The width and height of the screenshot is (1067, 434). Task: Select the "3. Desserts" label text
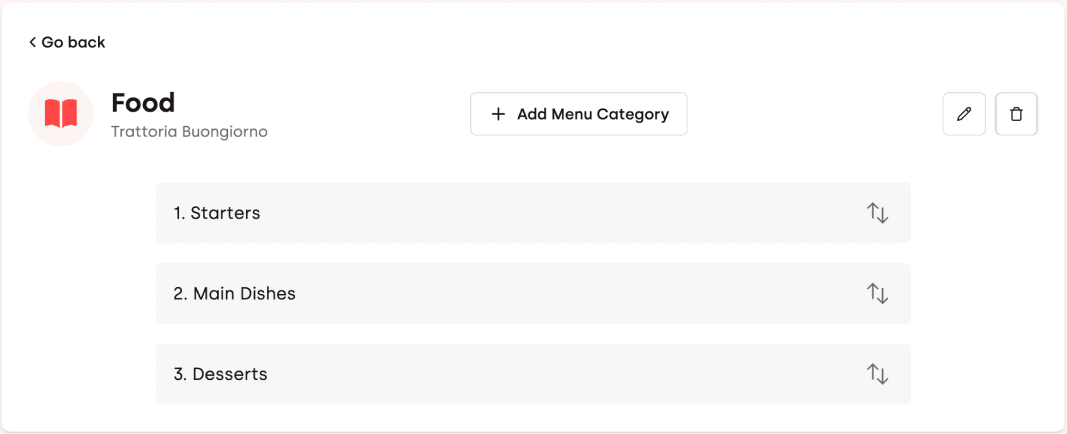tap(220, 374)
